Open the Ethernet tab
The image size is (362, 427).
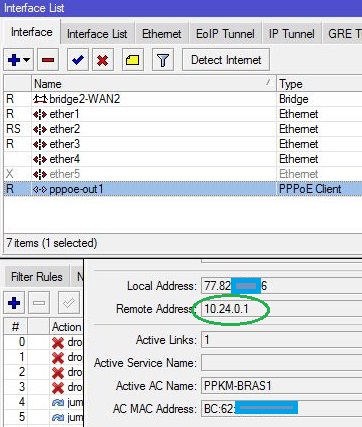[x=162, y=34]
